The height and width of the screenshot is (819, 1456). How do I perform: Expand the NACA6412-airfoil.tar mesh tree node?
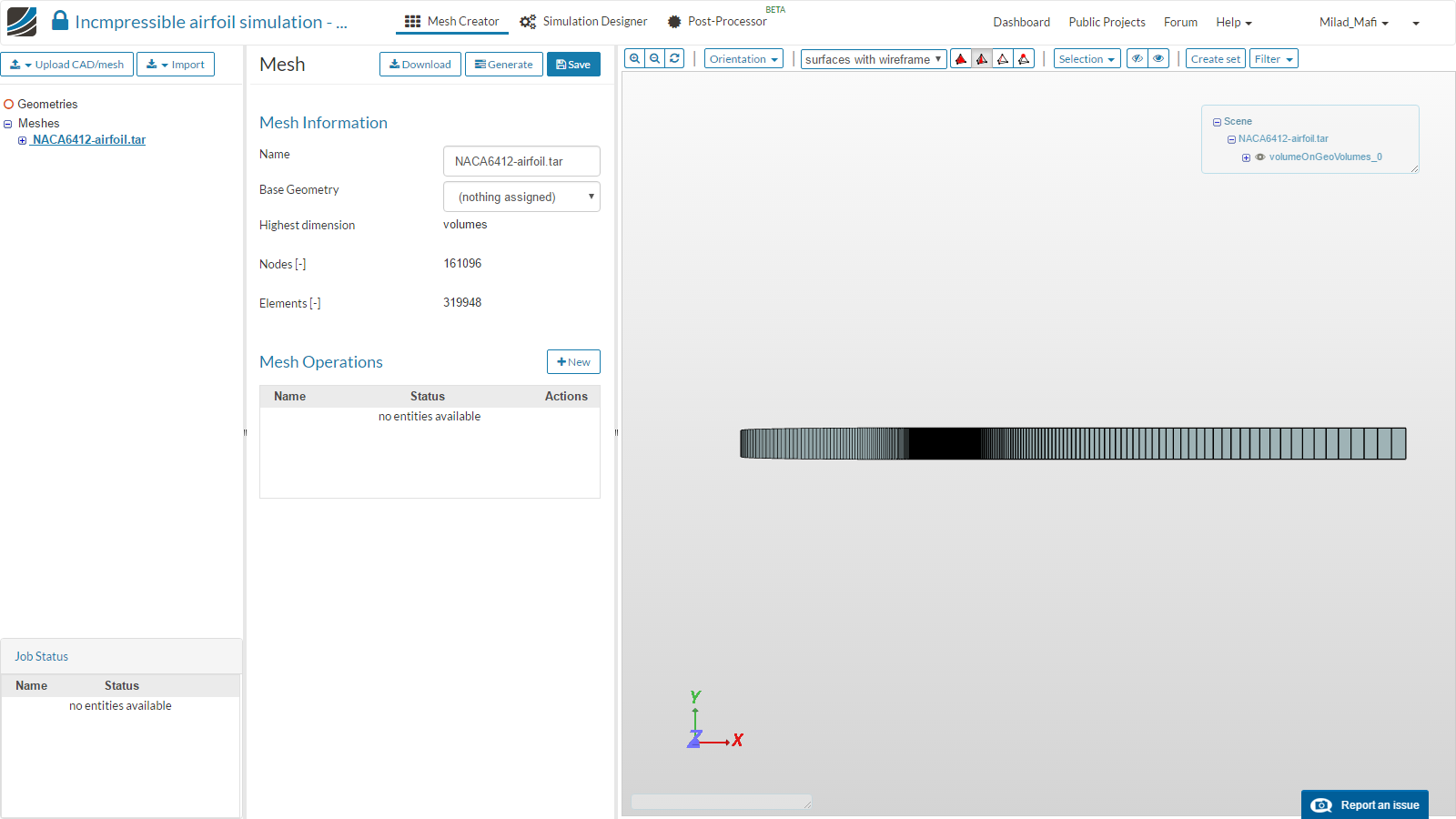point(22,140)
